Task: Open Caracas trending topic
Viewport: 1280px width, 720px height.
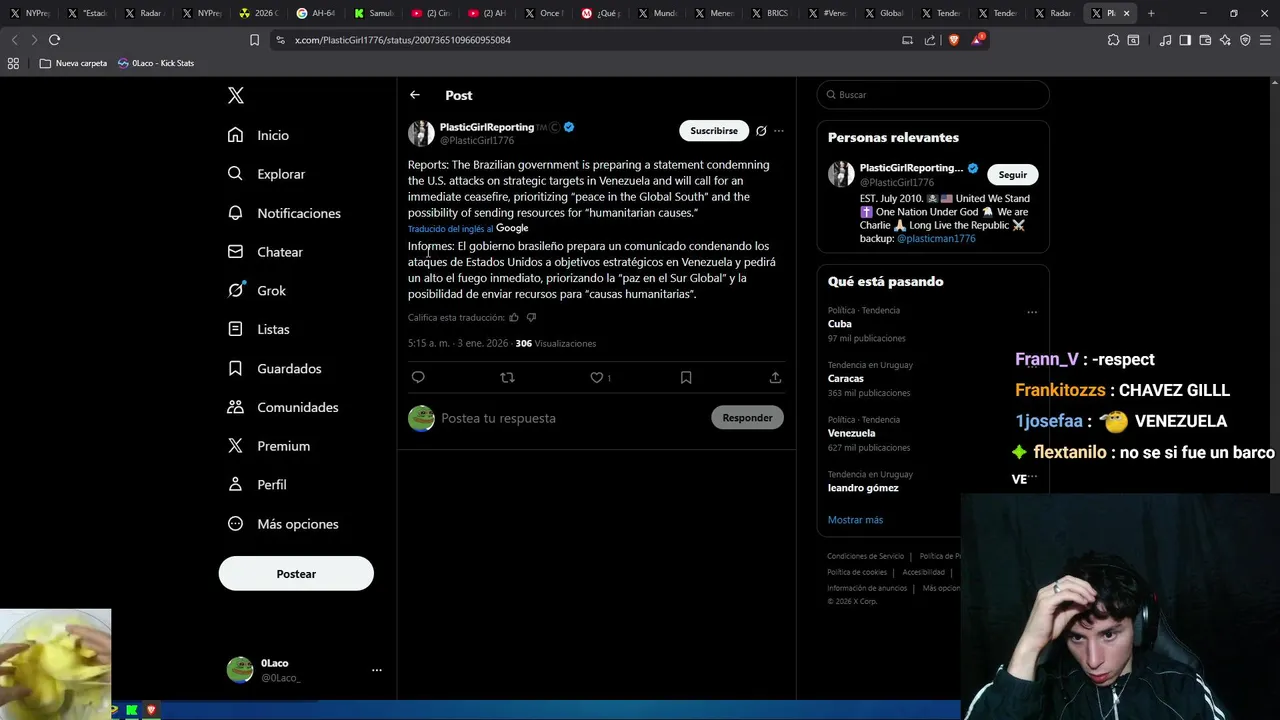Action: [846, 379]
